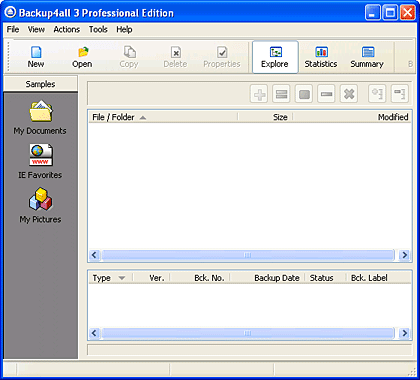Screen dimensions: 420x380
Task: Click file list scrollbar left arrow
Action: point(94,255)
